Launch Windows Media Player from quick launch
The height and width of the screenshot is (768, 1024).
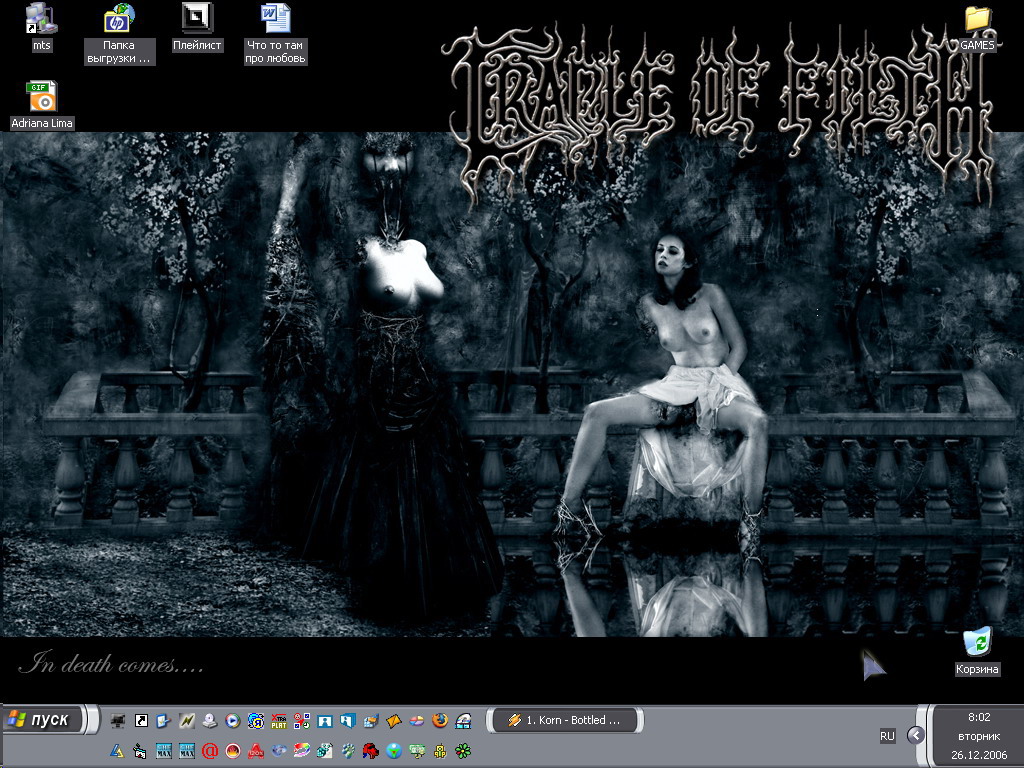(233, 720)
